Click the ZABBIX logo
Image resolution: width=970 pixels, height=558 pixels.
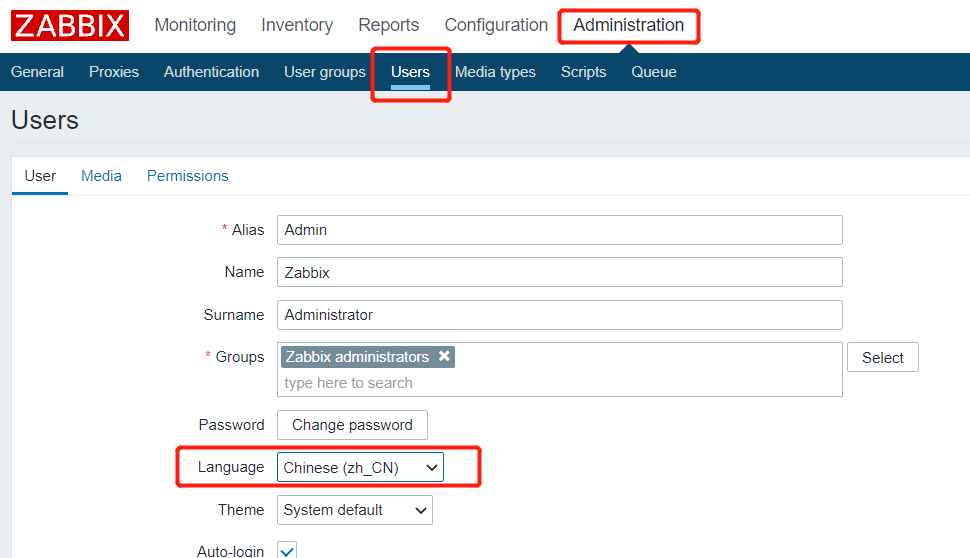[70, 25]
